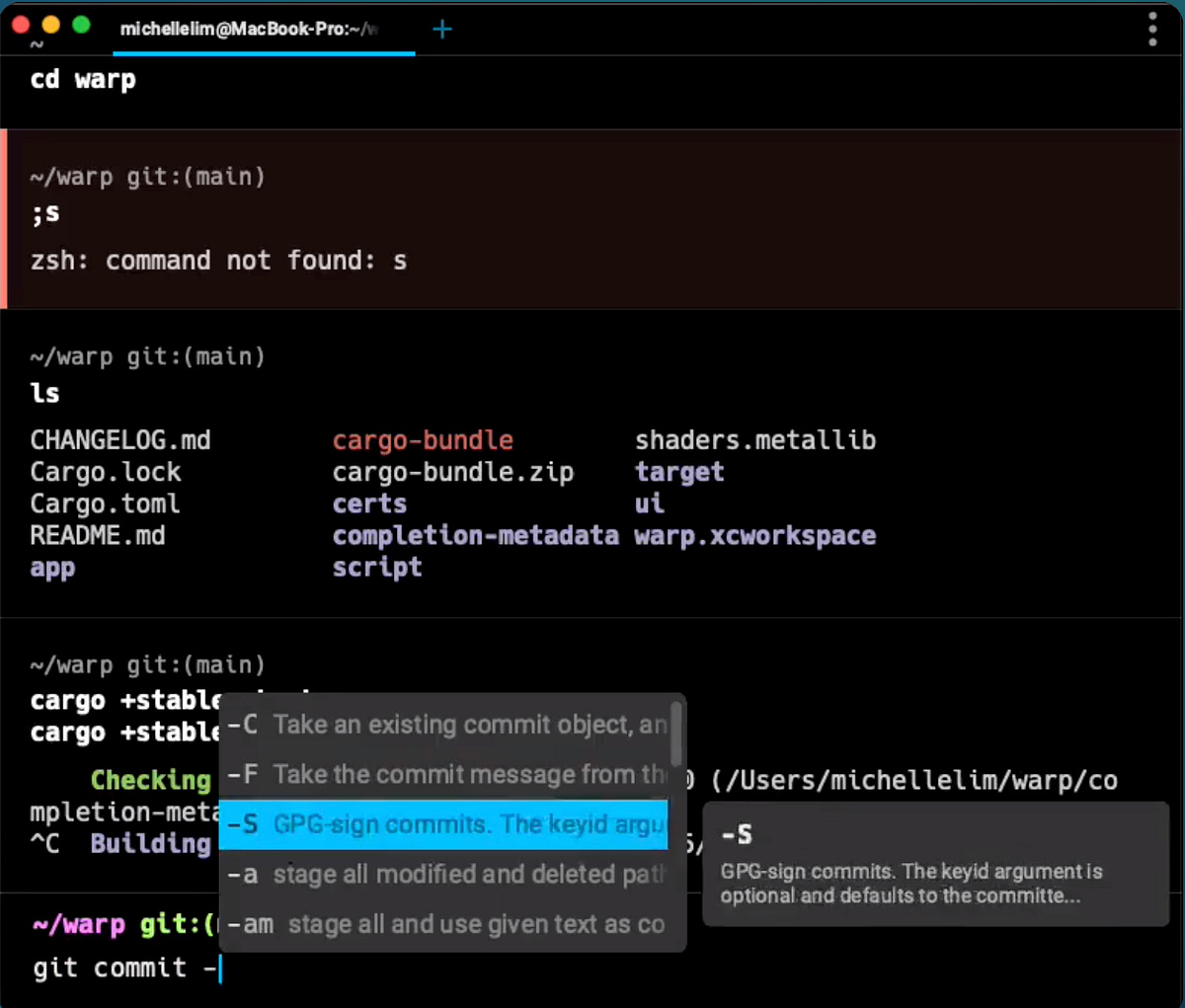The width and height of the screenshot is (1185, 1008).
Task: Click the -S tooltip description panel
Action: (x=935, y=864)
